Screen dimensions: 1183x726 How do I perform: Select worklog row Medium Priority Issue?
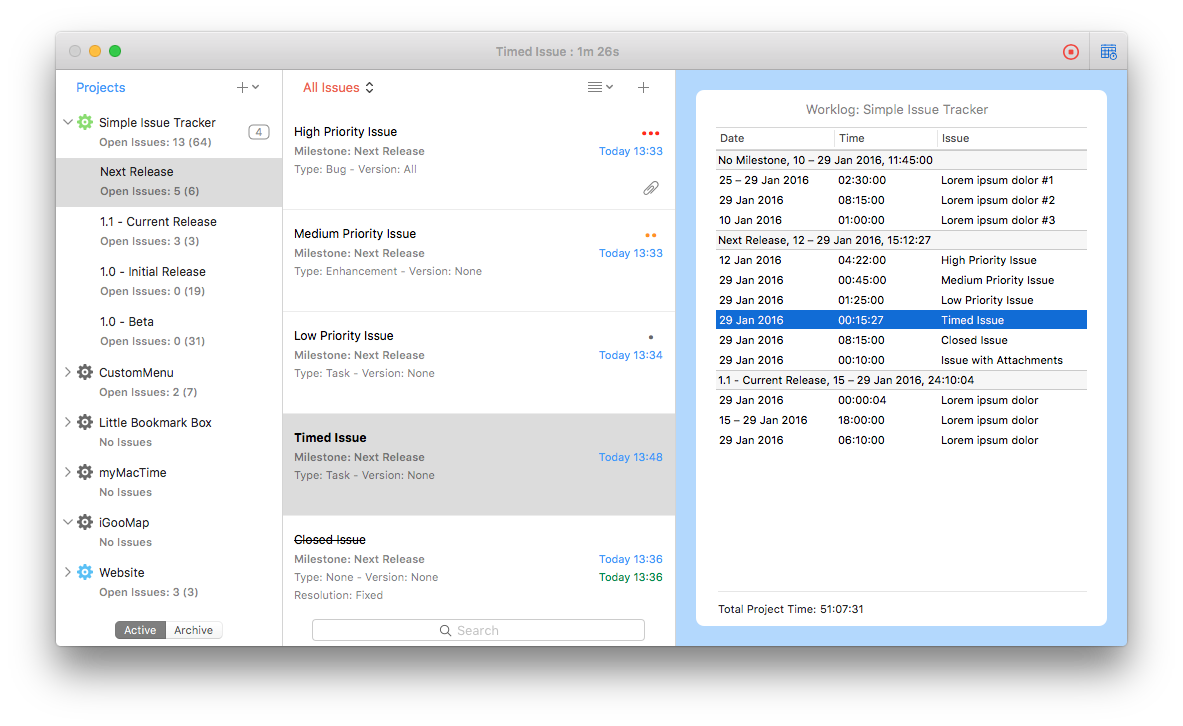(x=901, y=280)
